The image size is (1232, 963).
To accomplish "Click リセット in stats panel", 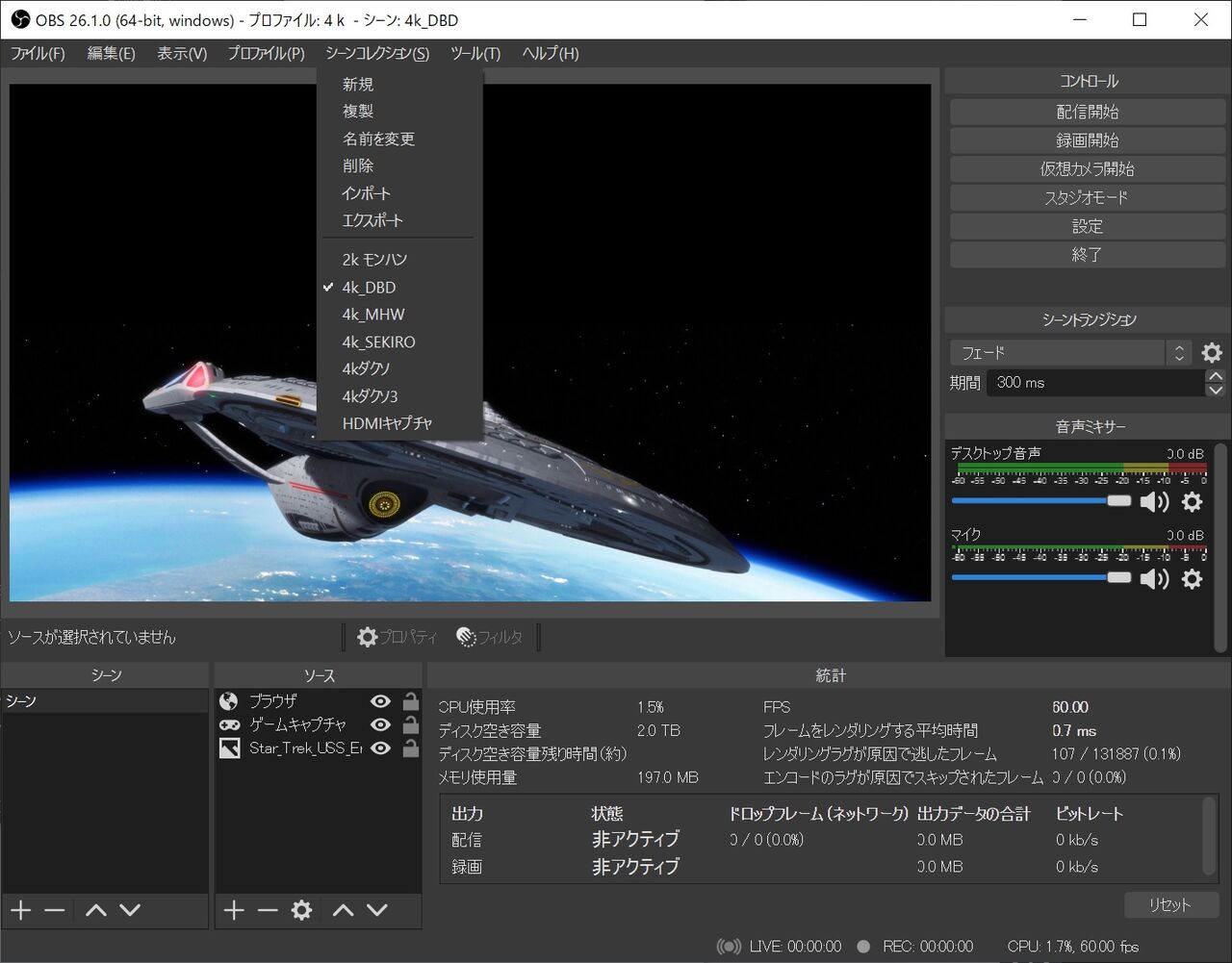I will (1171, 905).
